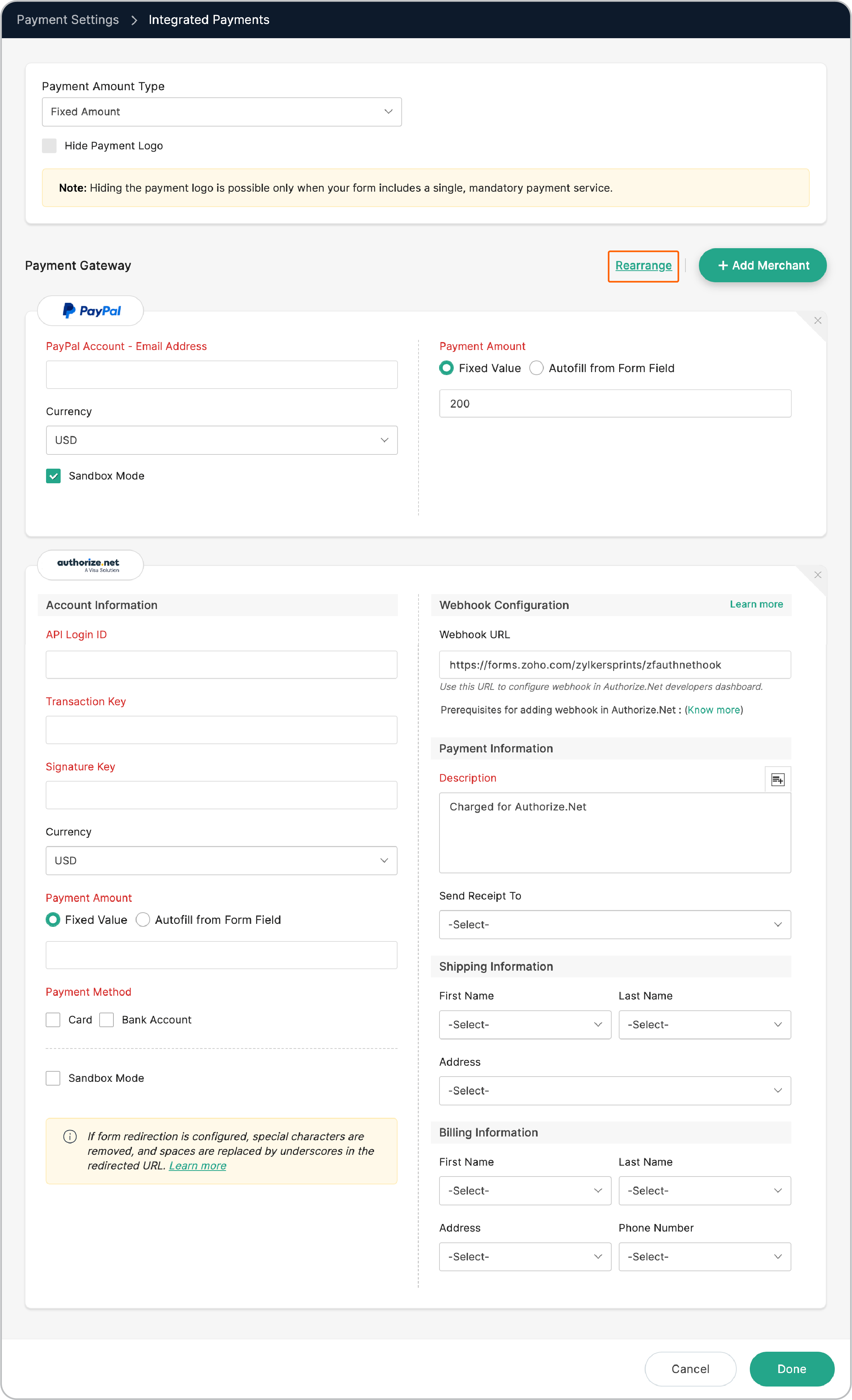Enable Hide Payment Logo checkbox
The width and height of the screenshot is (852, 1400).
[x=49, y=146]
